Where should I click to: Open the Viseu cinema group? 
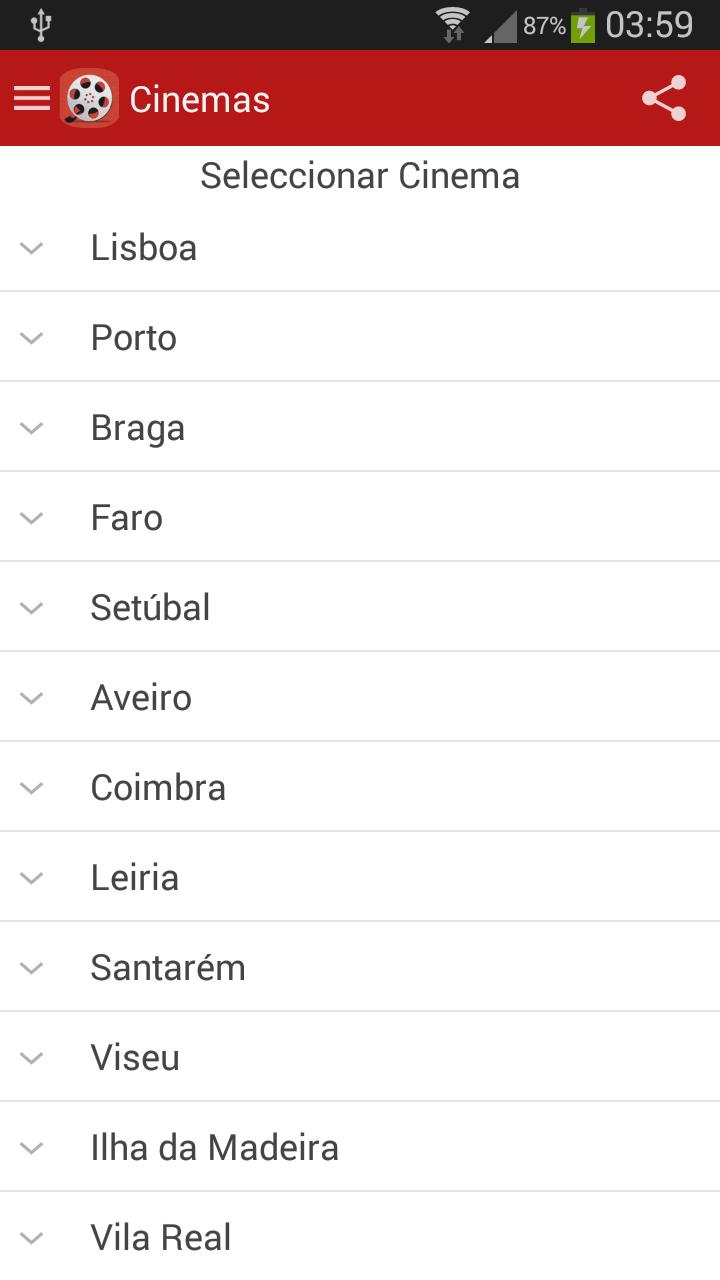pyautogui.click(x=360, y=1057)
